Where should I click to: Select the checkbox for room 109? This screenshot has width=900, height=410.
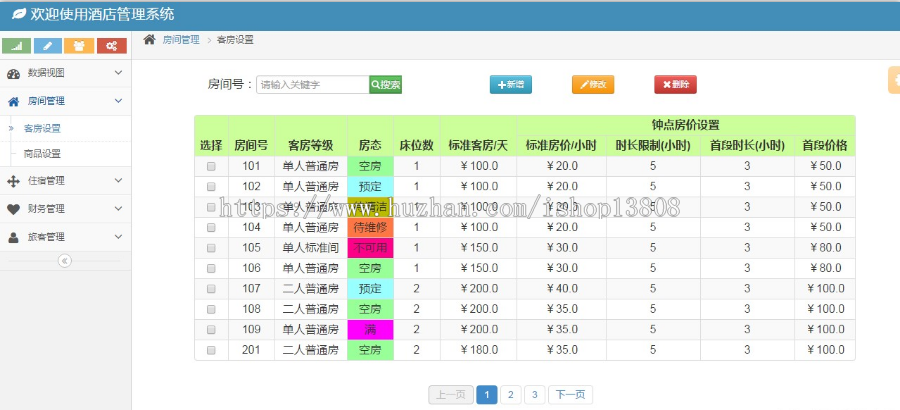pyautogui.click(x=211, y=330)
